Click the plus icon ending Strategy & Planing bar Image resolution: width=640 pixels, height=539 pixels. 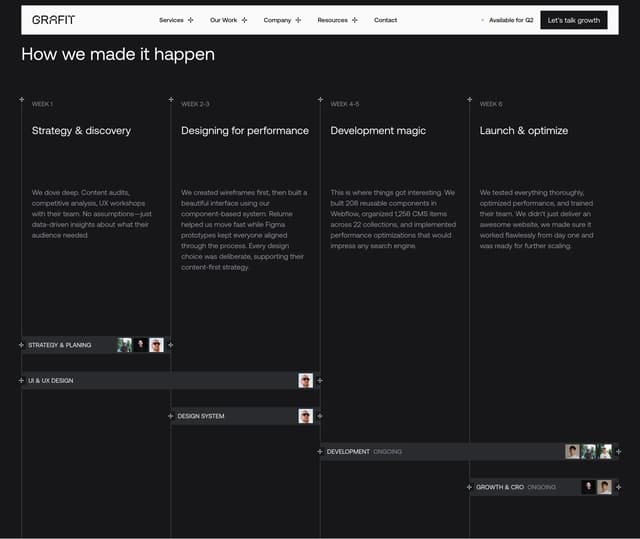coord(171,345)
